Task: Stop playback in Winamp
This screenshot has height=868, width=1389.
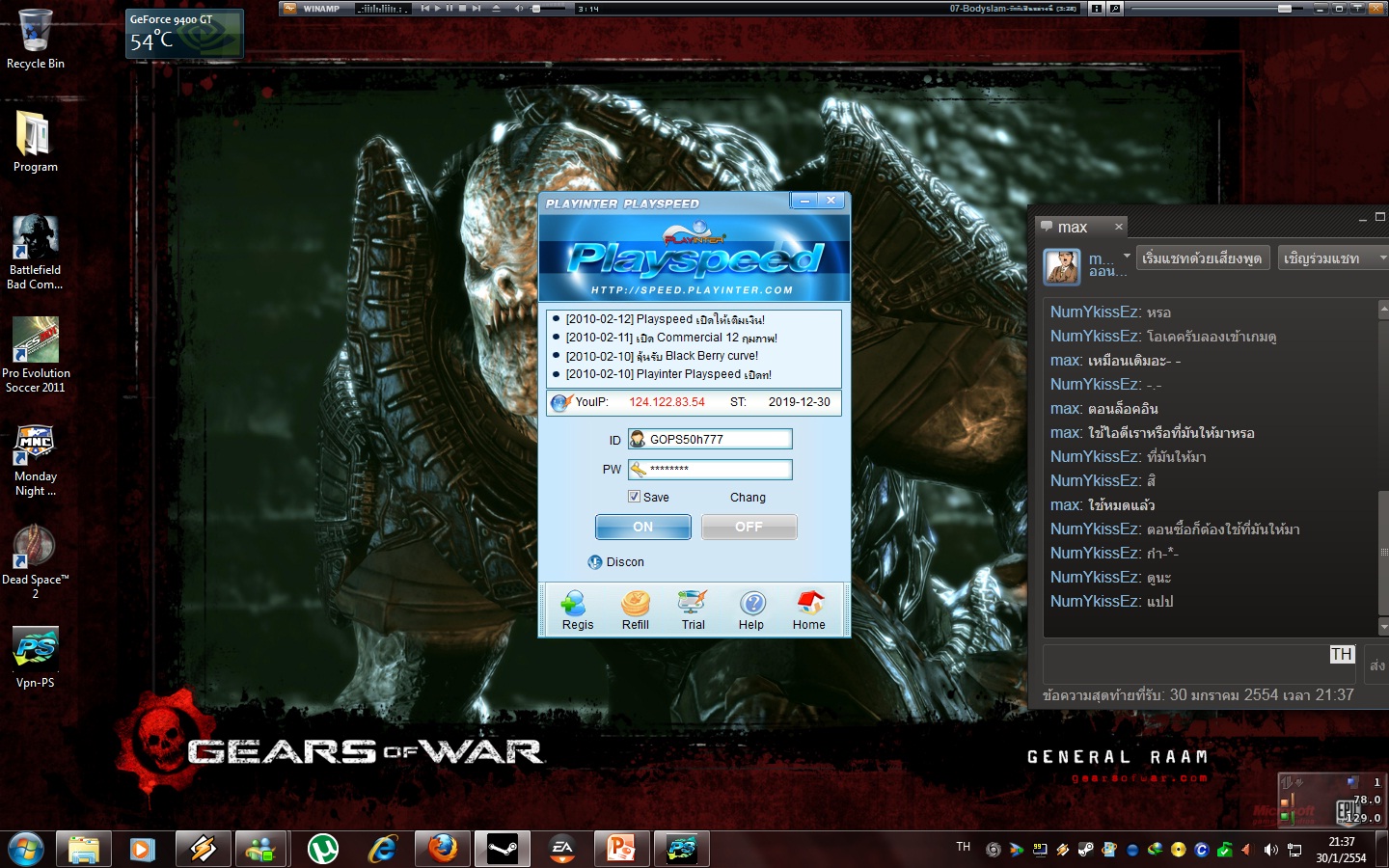Action: [x=462, y=9]
